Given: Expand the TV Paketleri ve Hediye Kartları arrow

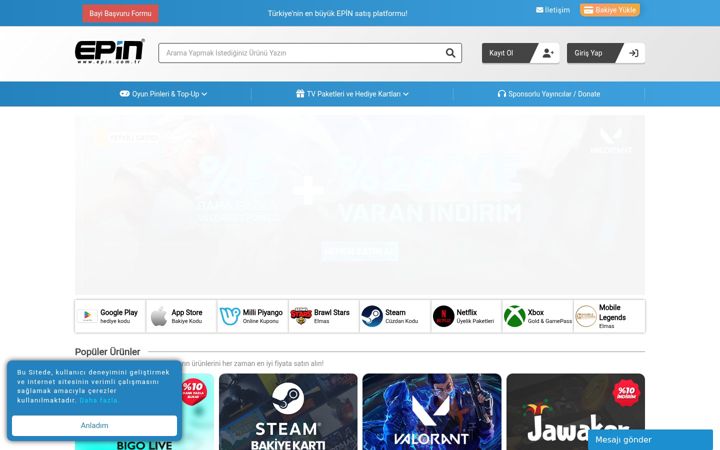Looking at the screenshot, I should [x=406, y=94].
